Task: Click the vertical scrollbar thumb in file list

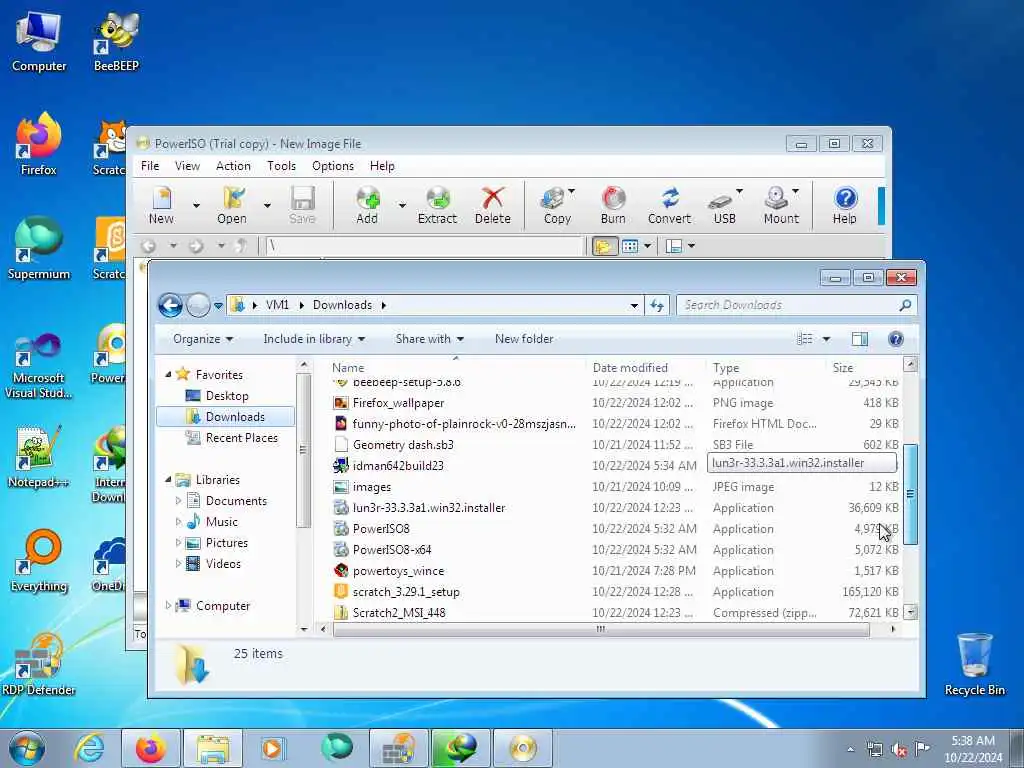Action: click(910, 494)
